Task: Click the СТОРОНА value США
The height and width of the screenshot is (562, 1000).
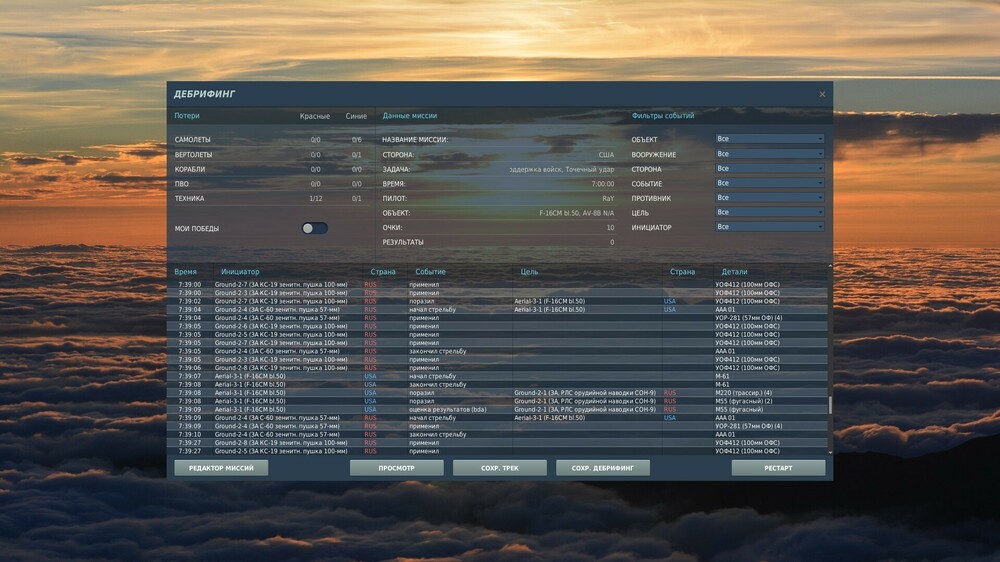Action: [x=607, y=154]
